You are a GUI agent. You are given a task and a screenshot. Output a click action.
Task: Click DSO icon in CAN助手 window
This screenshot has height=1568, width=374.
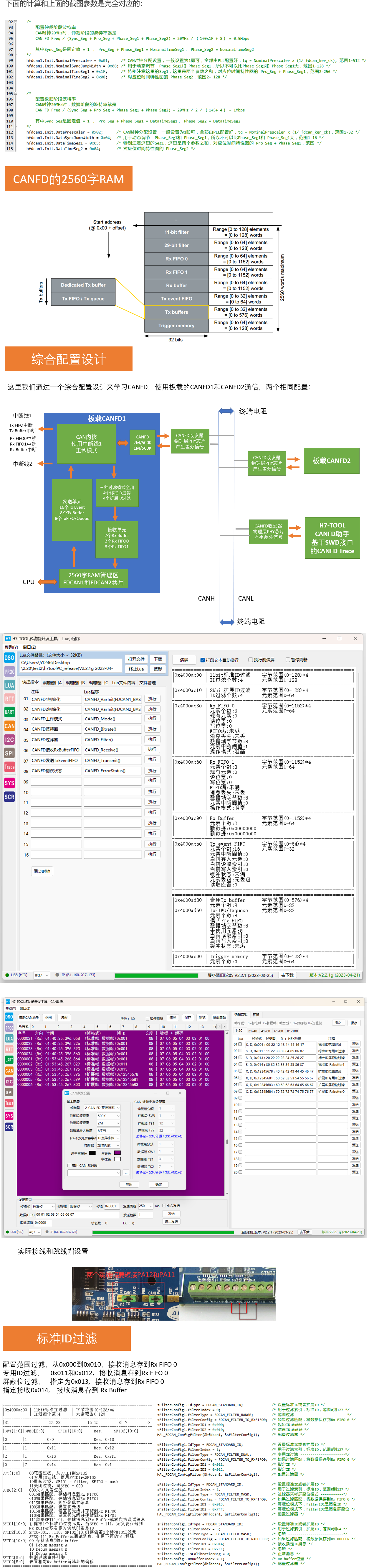(9, 1017)
